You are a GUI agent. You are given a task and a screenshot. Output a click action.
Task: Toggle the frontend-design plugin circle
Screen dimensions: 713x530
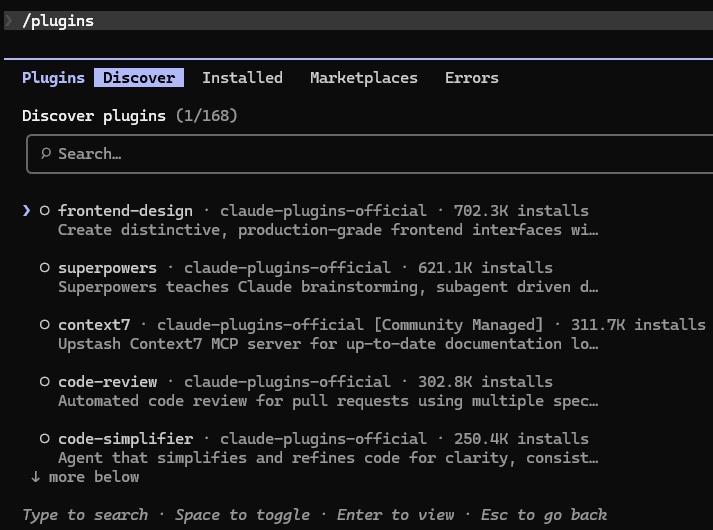(x=45, y=210)
